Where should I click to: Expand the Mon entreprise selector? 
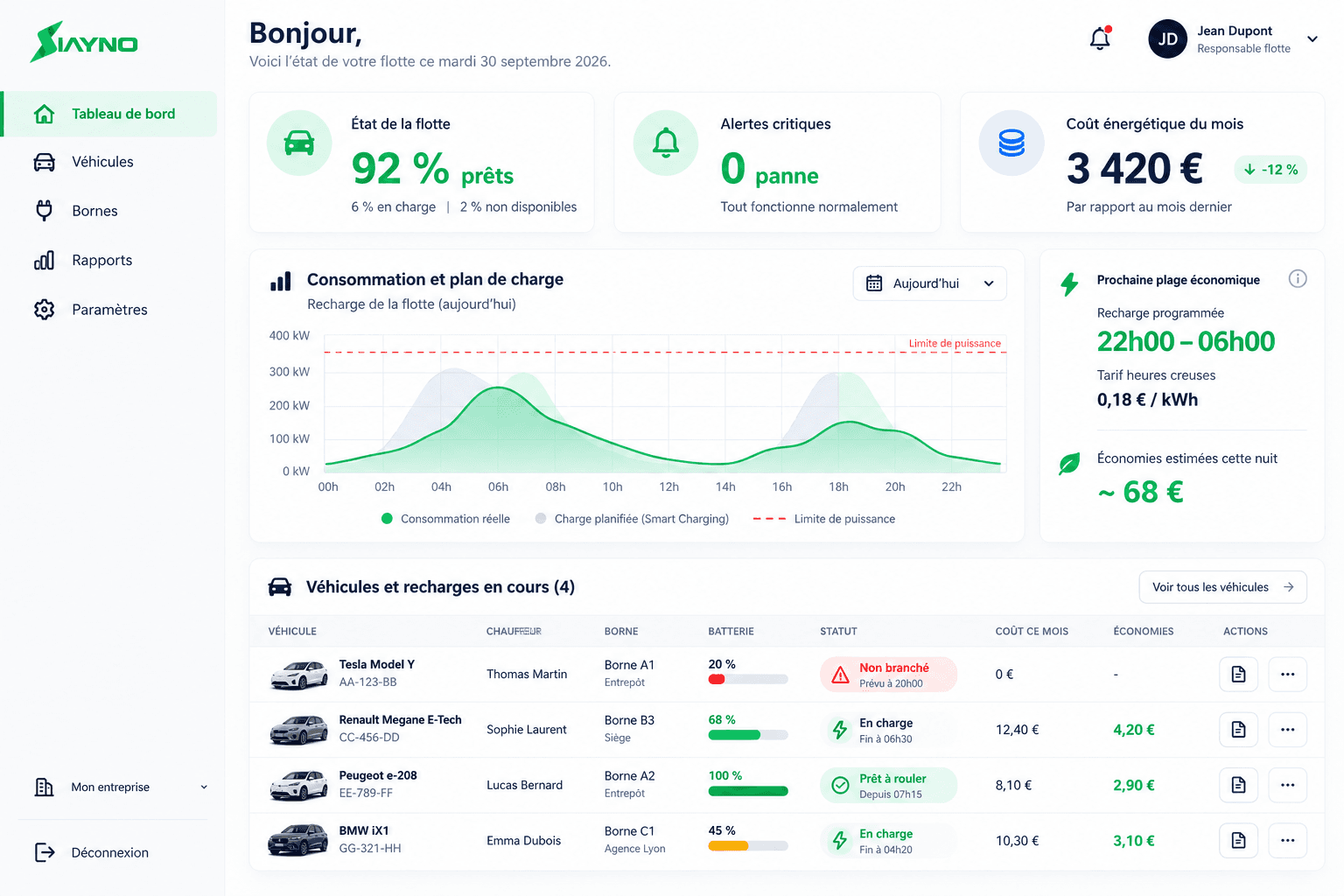pos(122,787)
